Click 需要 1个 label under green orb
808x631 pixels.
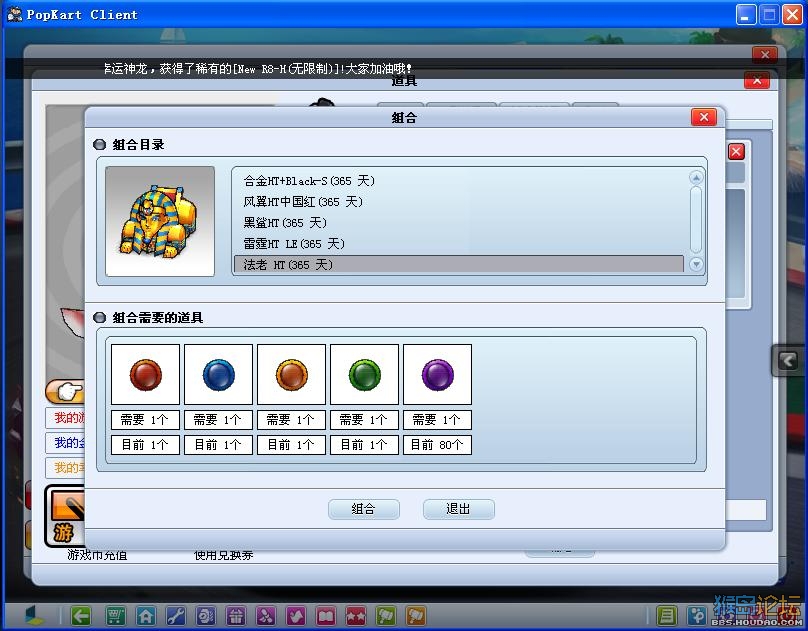(364, 420)
